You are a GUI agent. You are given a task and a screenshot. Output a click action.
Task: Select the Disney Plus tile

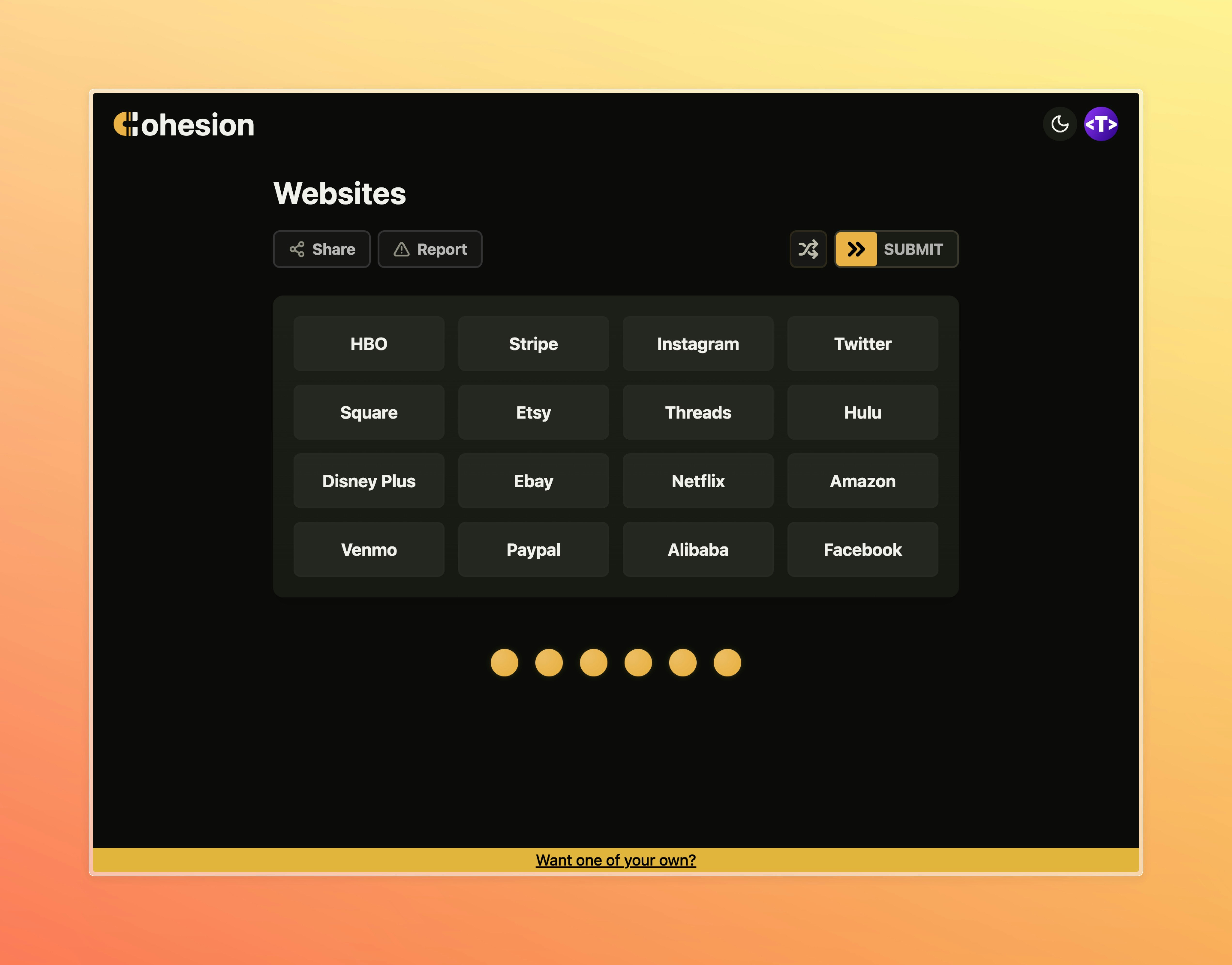click(x=369, y=481)
